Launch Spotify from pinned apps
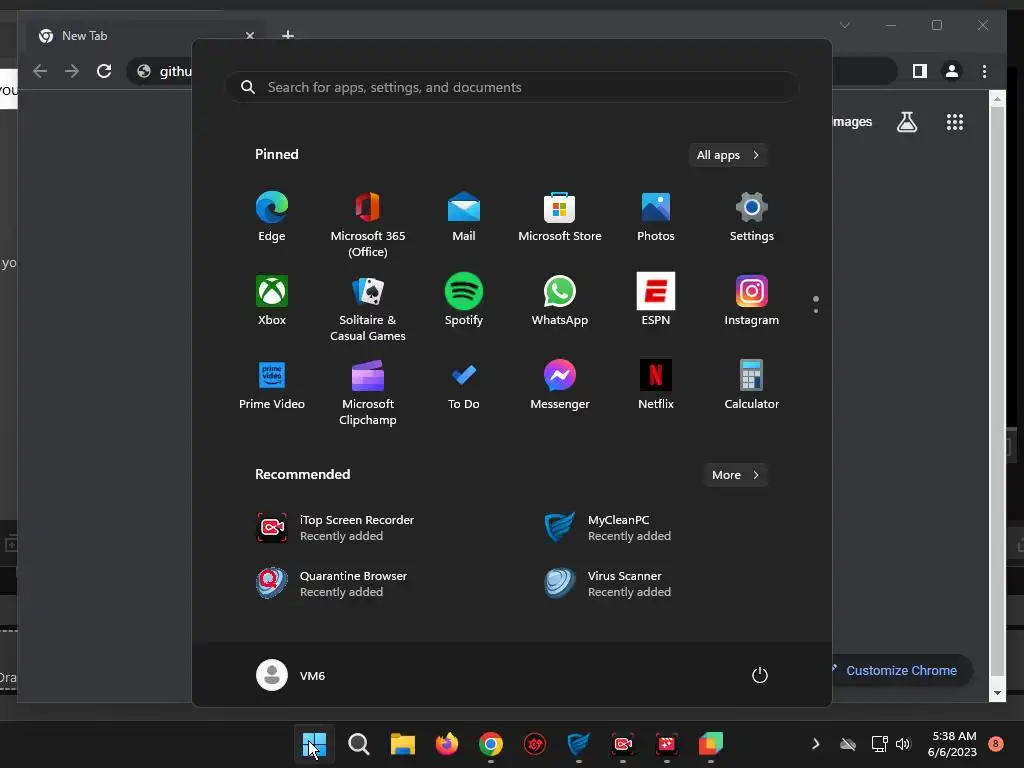 click(x=464, y=301)
